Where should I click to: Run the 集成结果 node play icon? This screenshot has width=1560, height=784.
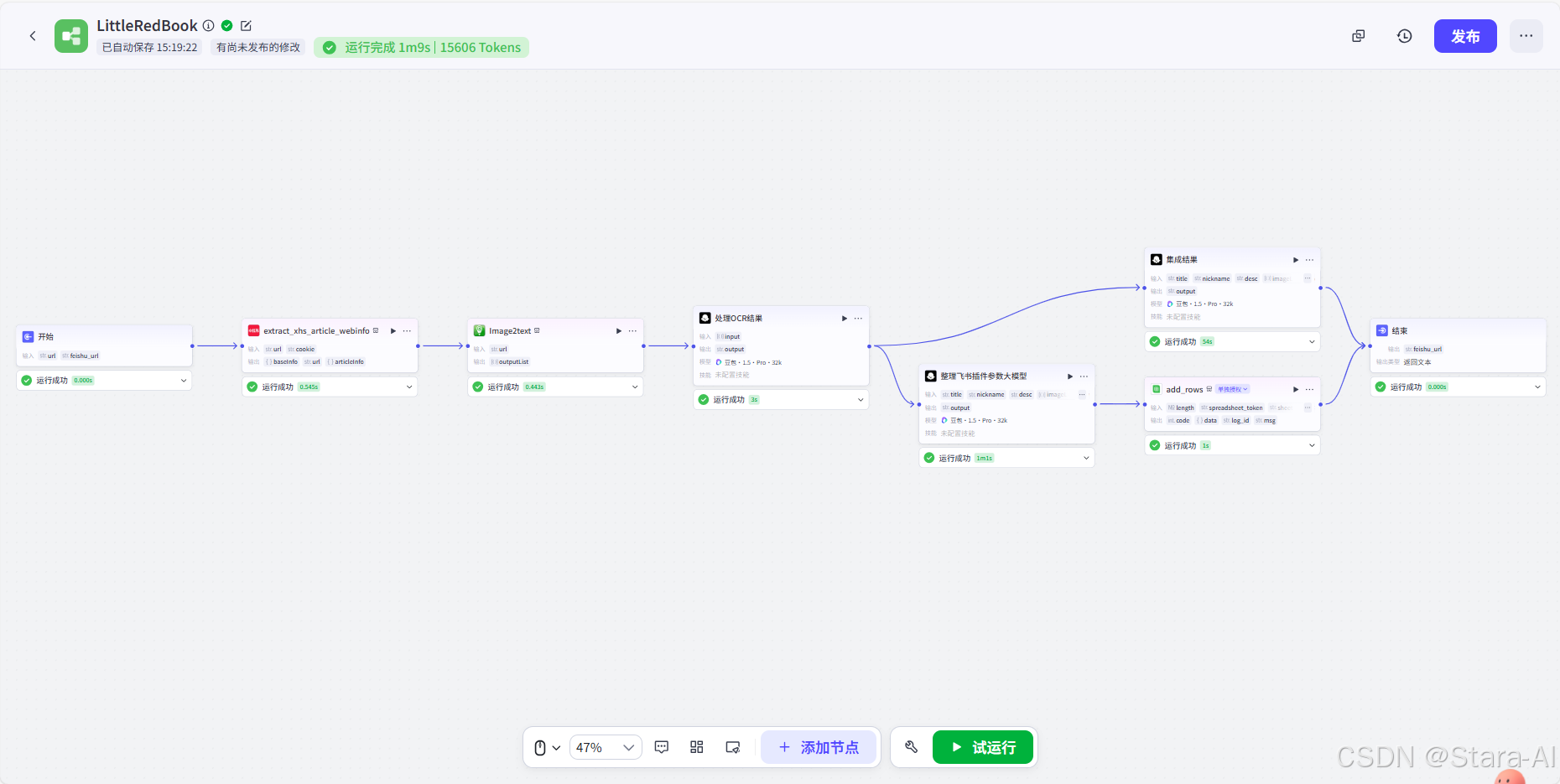tap(1296, 260)
